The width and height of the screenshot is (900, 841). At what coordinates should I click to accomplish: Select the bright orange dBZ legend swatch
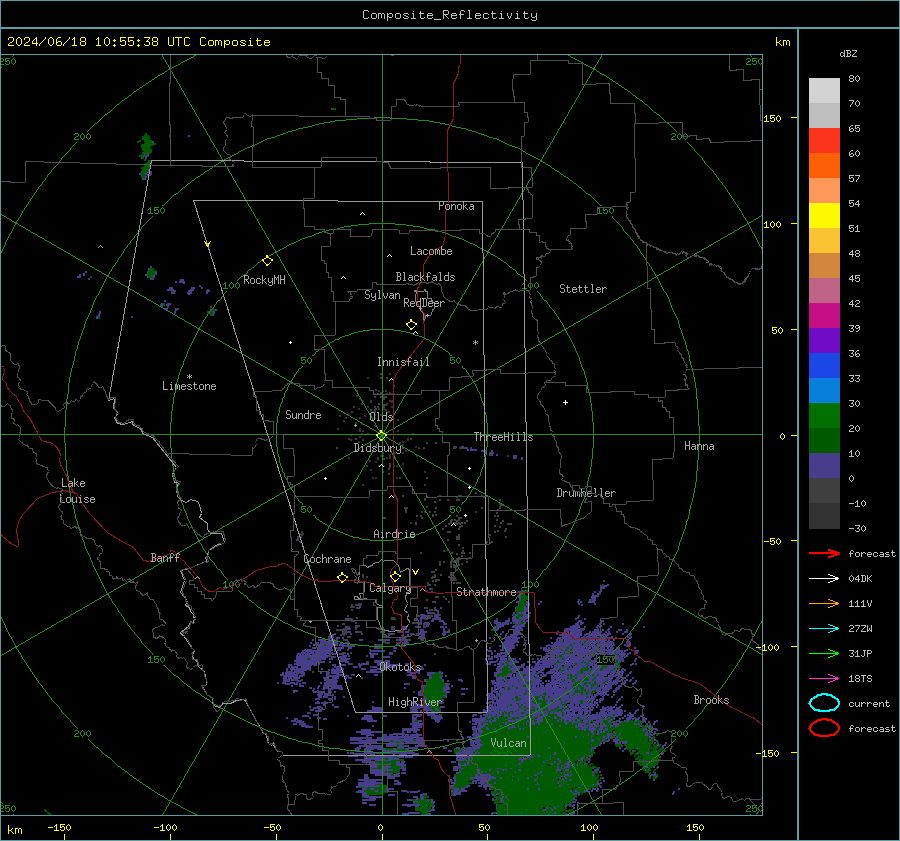[824, 165]
